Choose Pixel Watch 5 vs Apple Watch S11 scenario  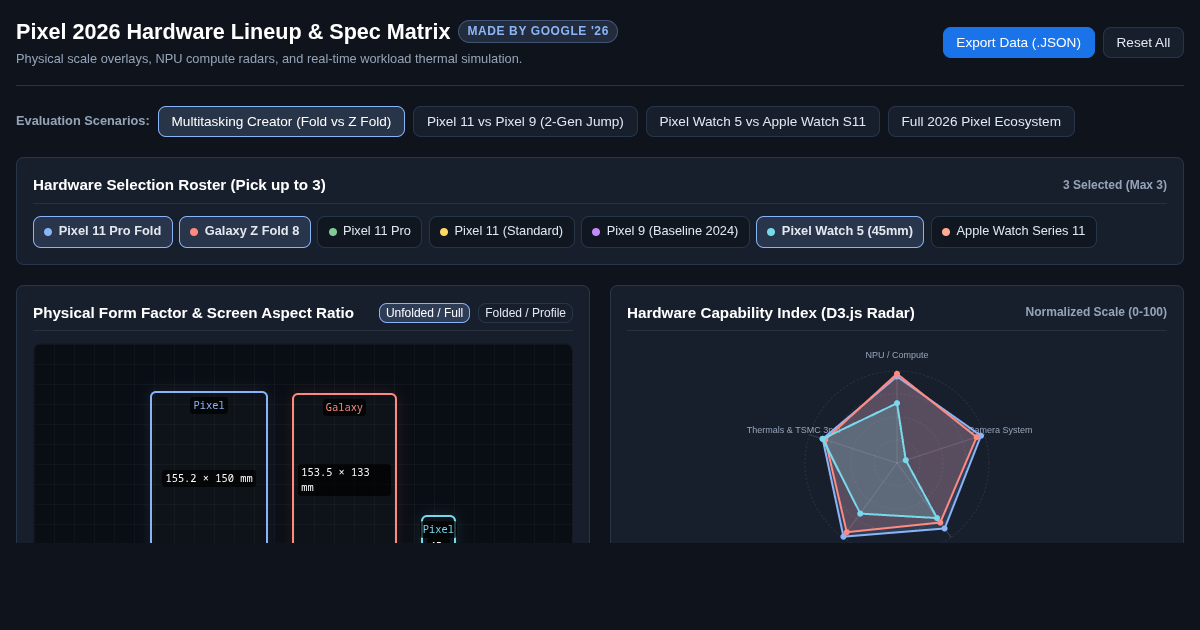pos(763,122)
